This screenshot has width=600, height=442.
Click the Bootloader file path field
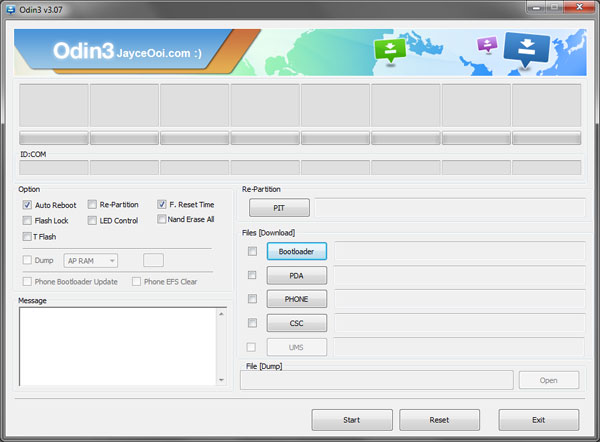coord(460,251)
